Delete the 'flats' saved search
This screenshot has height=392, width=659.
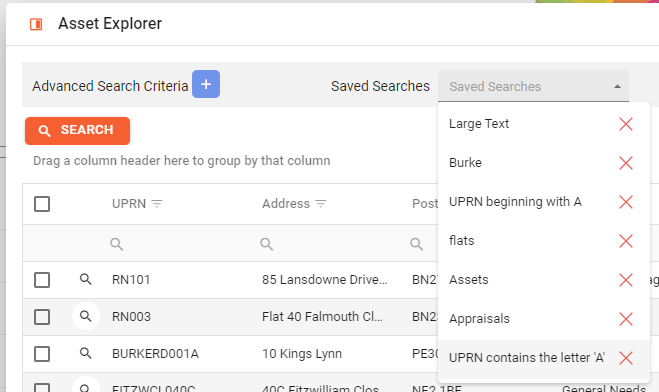click(x=626, y=241)
